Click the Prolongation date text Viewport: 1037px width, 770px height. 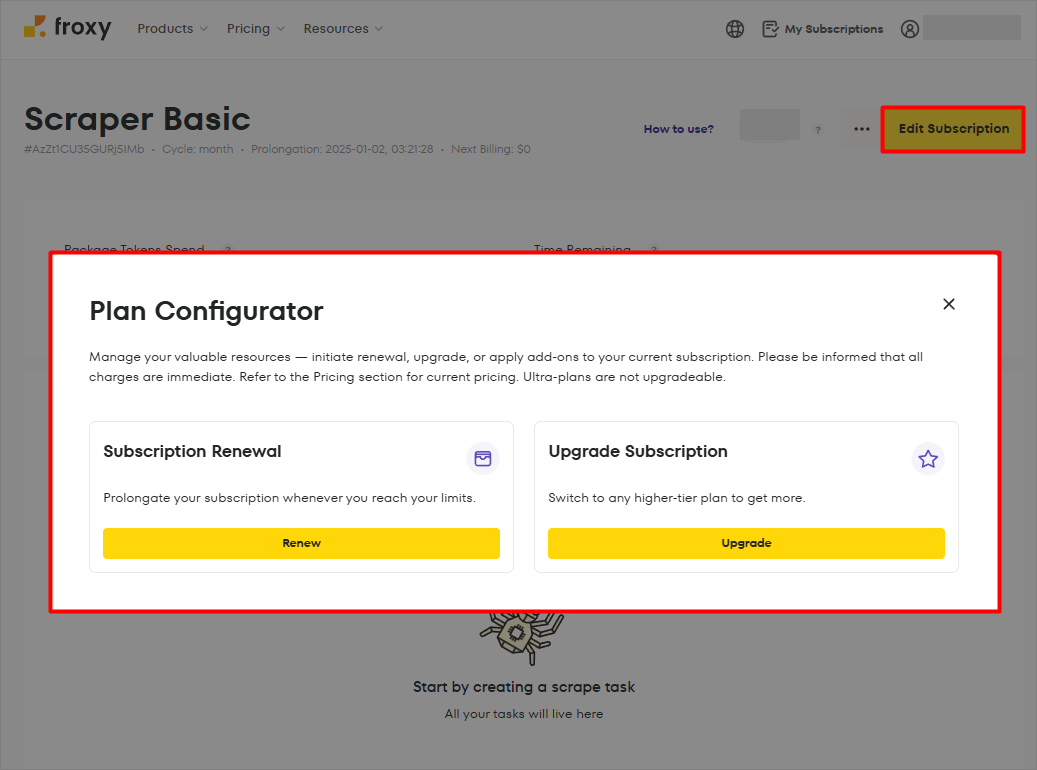click(342, 150)
